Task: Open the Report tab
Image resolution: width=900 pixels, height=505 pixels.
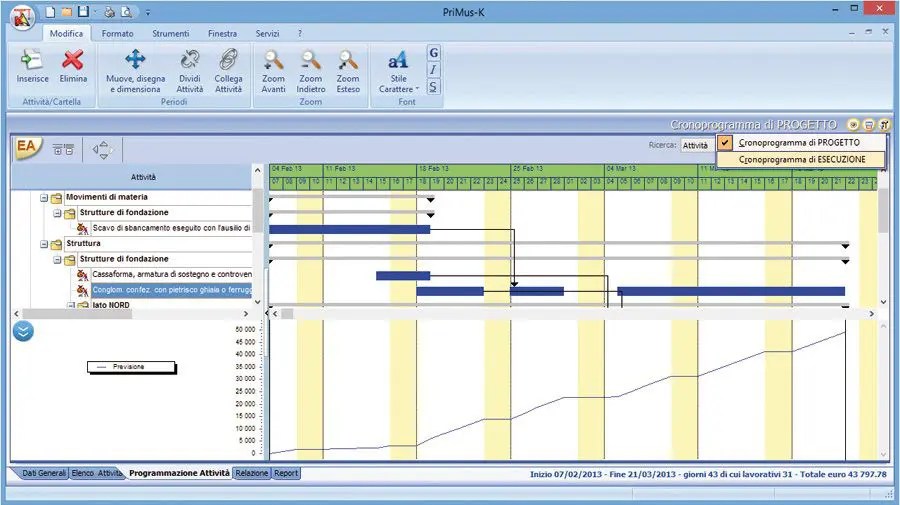Action: [286, 473]
